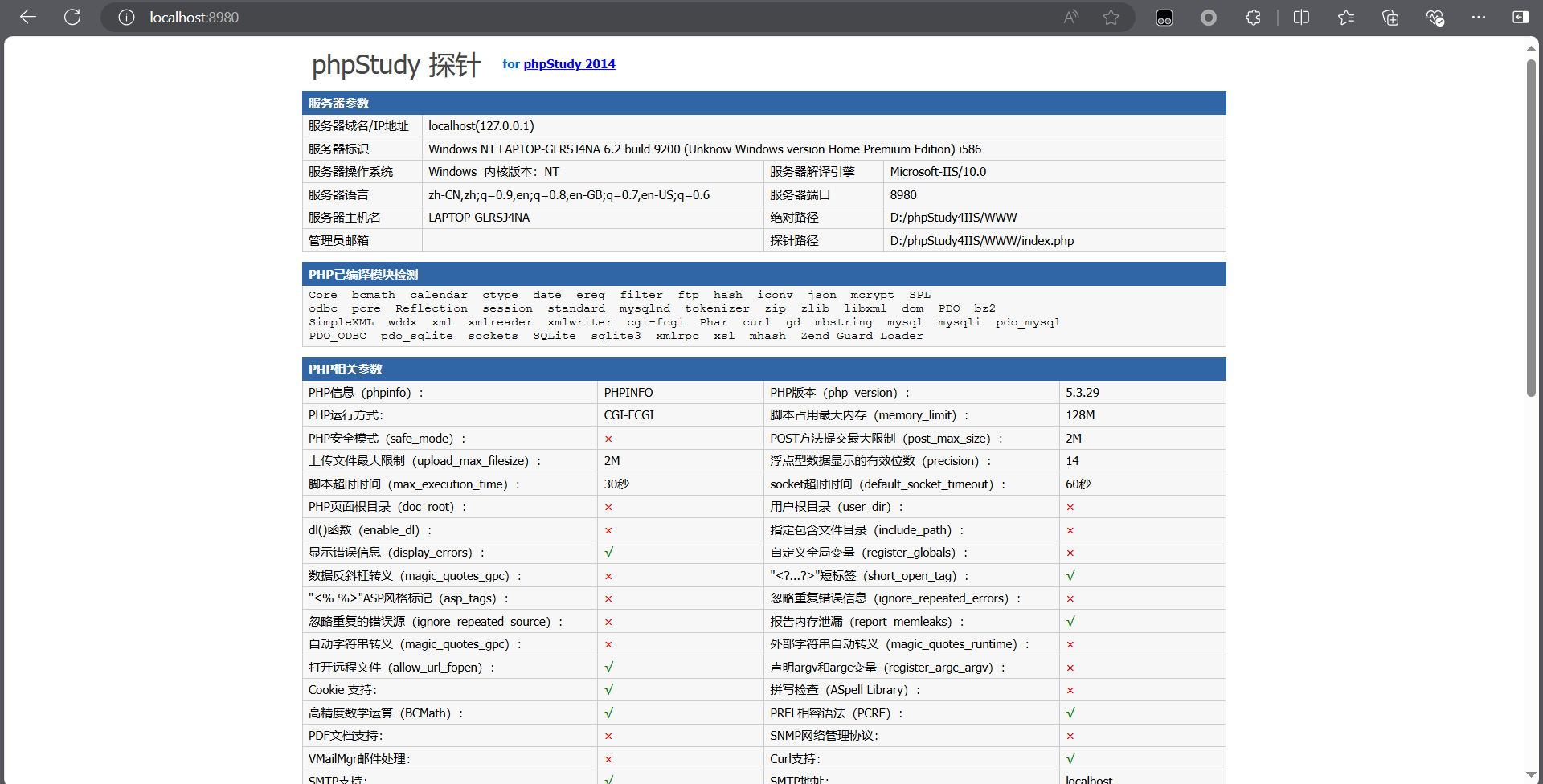Click the pdo_mysql module name
Image resolution: width=1543 pixels, height=784 pixels.
click(x=1028, y=322)
